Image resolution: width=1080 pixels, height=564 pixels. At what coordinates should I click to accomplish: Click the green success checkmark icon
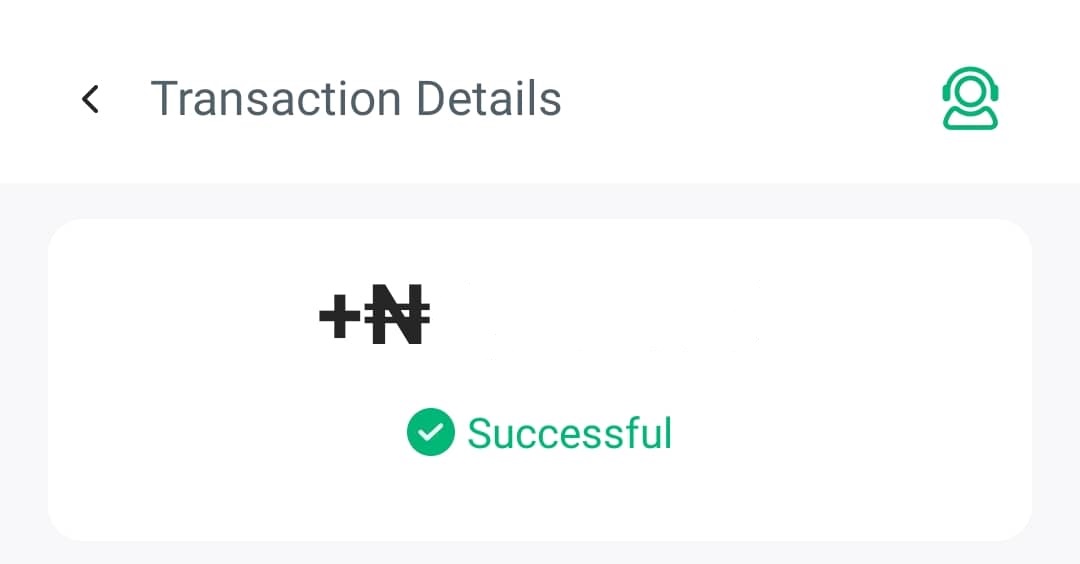[x=430, y=433]
